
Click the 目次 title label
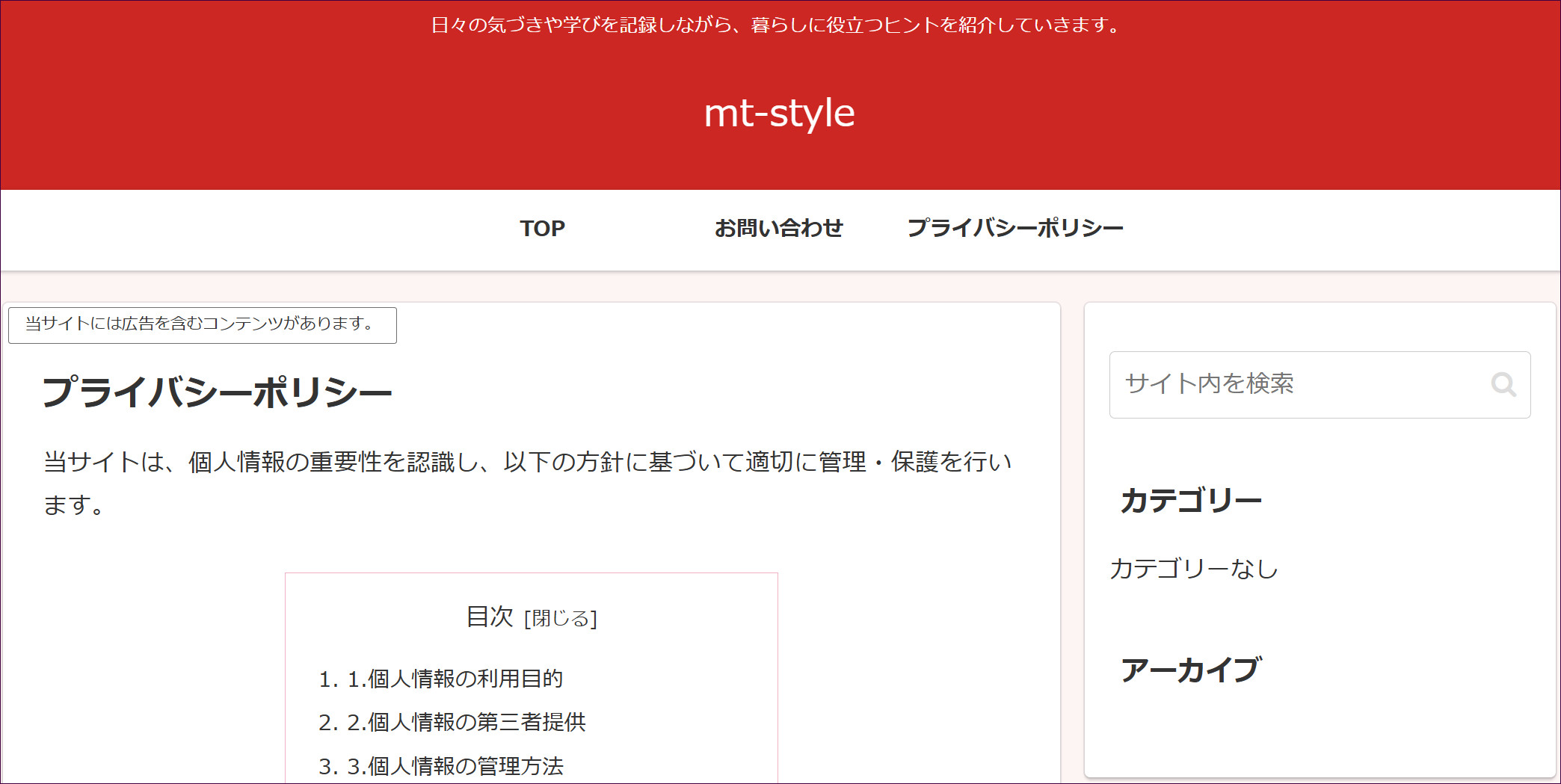tap(490, 617)
